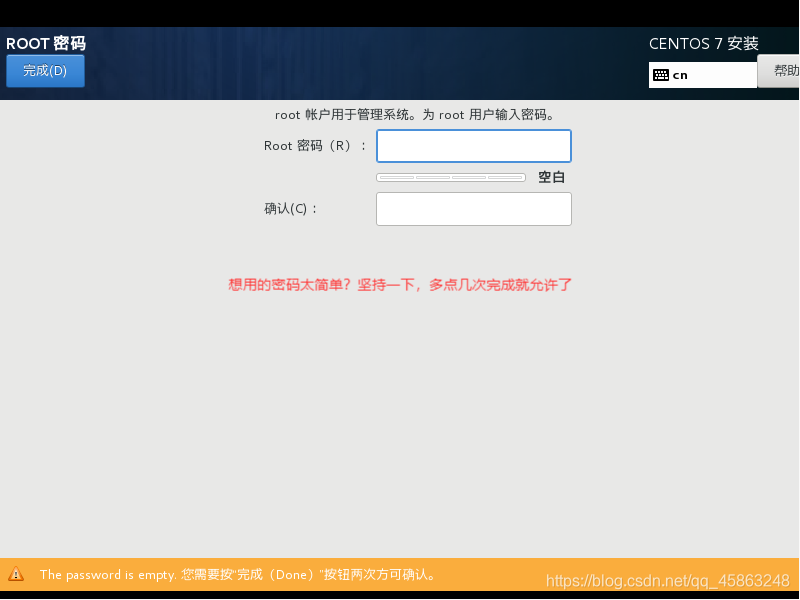
Task: Click the password strength bar
Action: 451,177
